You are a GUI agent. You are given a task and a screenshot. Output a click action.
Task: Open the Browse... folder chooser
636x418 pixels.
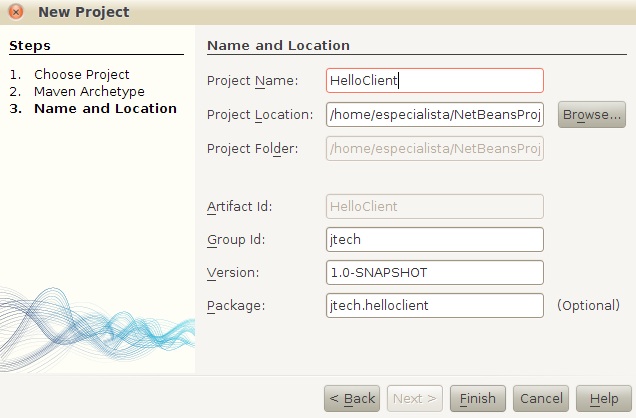pyautogui.click(x=591, y=115)
